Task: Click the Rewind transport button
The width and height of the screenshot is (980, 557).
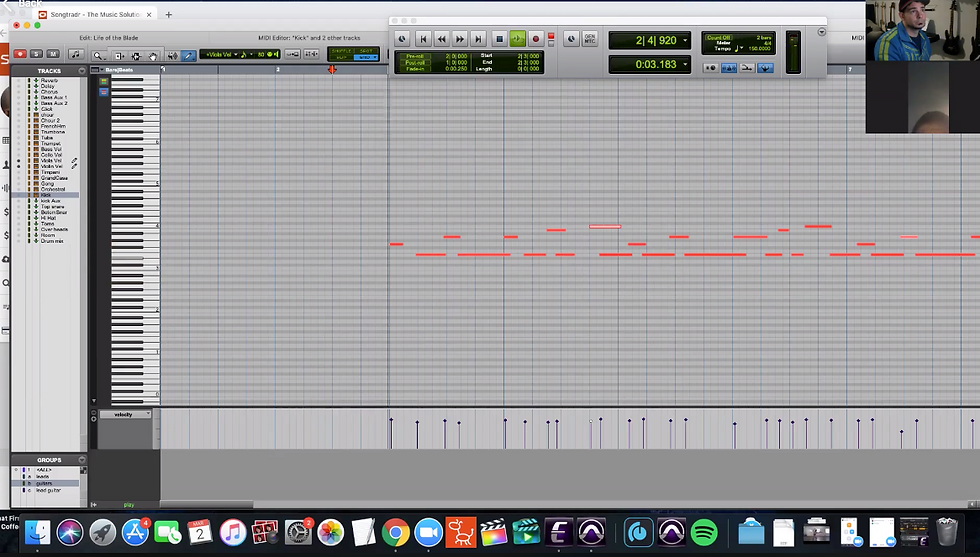Action: (x=441, y=39)
